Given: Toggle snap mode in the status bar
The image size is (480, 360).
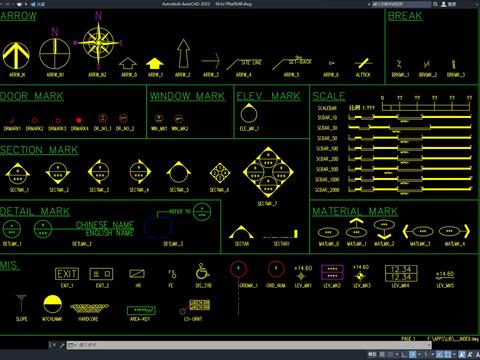Looking at the screenshot, I should tap(390, 354).
